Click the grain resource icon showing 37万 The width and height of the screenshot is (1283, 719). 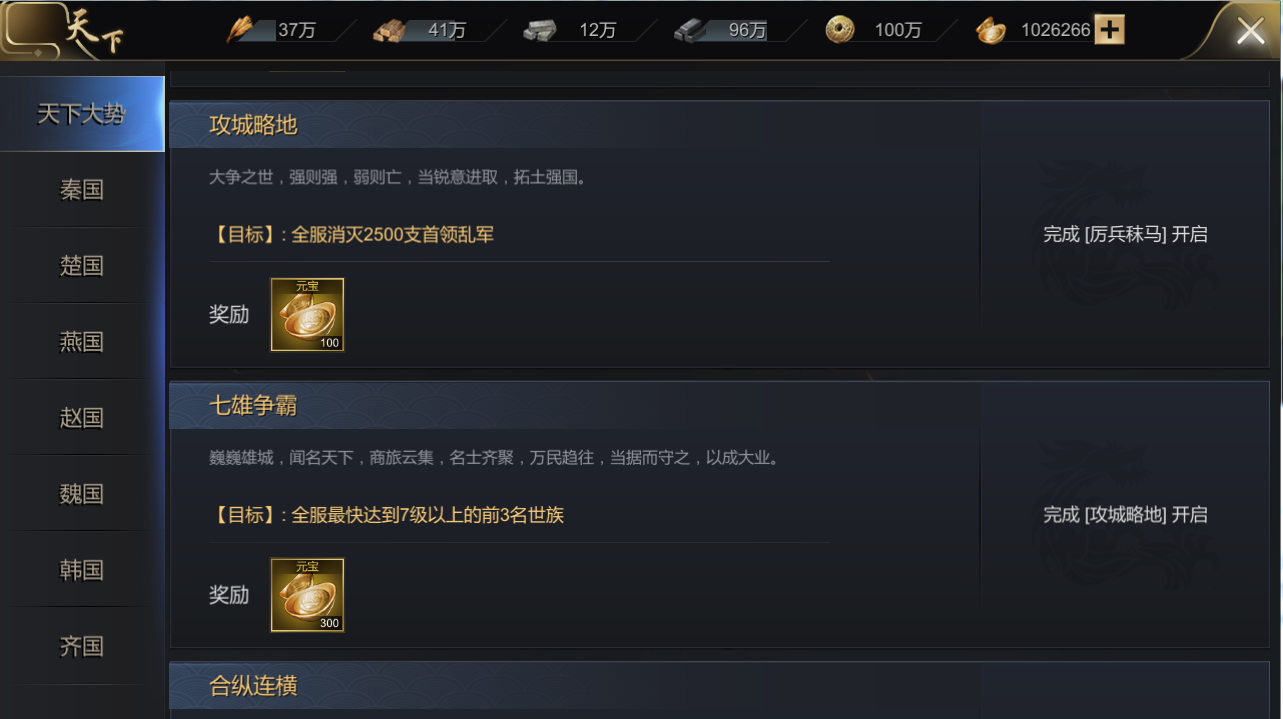pyautogui.click(x=241, y=30)
